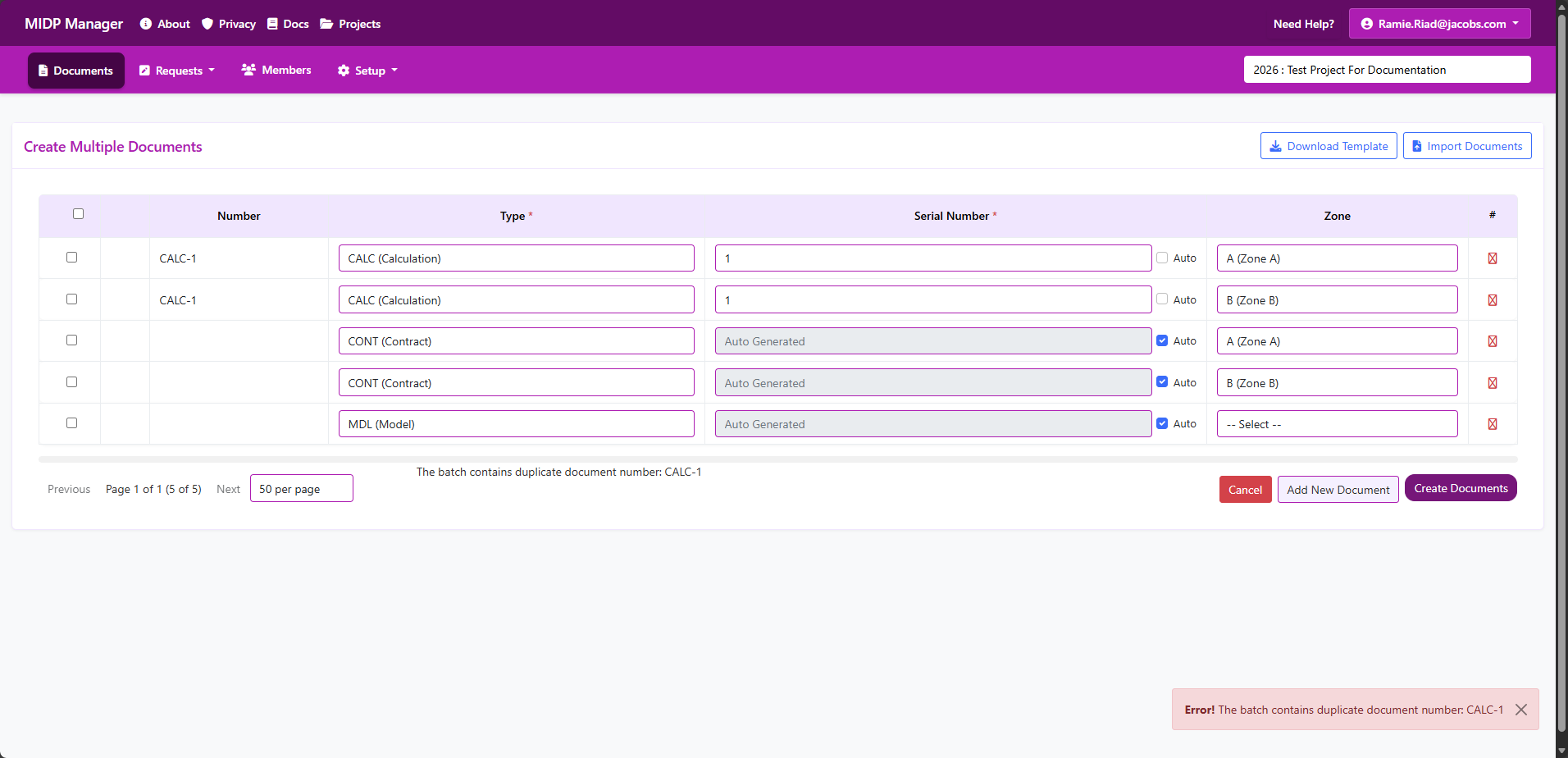The width and height of the screenshot is (1568, 758).
Task: Select the checkbox for MDL (Model) row
Action: [71, 423]
